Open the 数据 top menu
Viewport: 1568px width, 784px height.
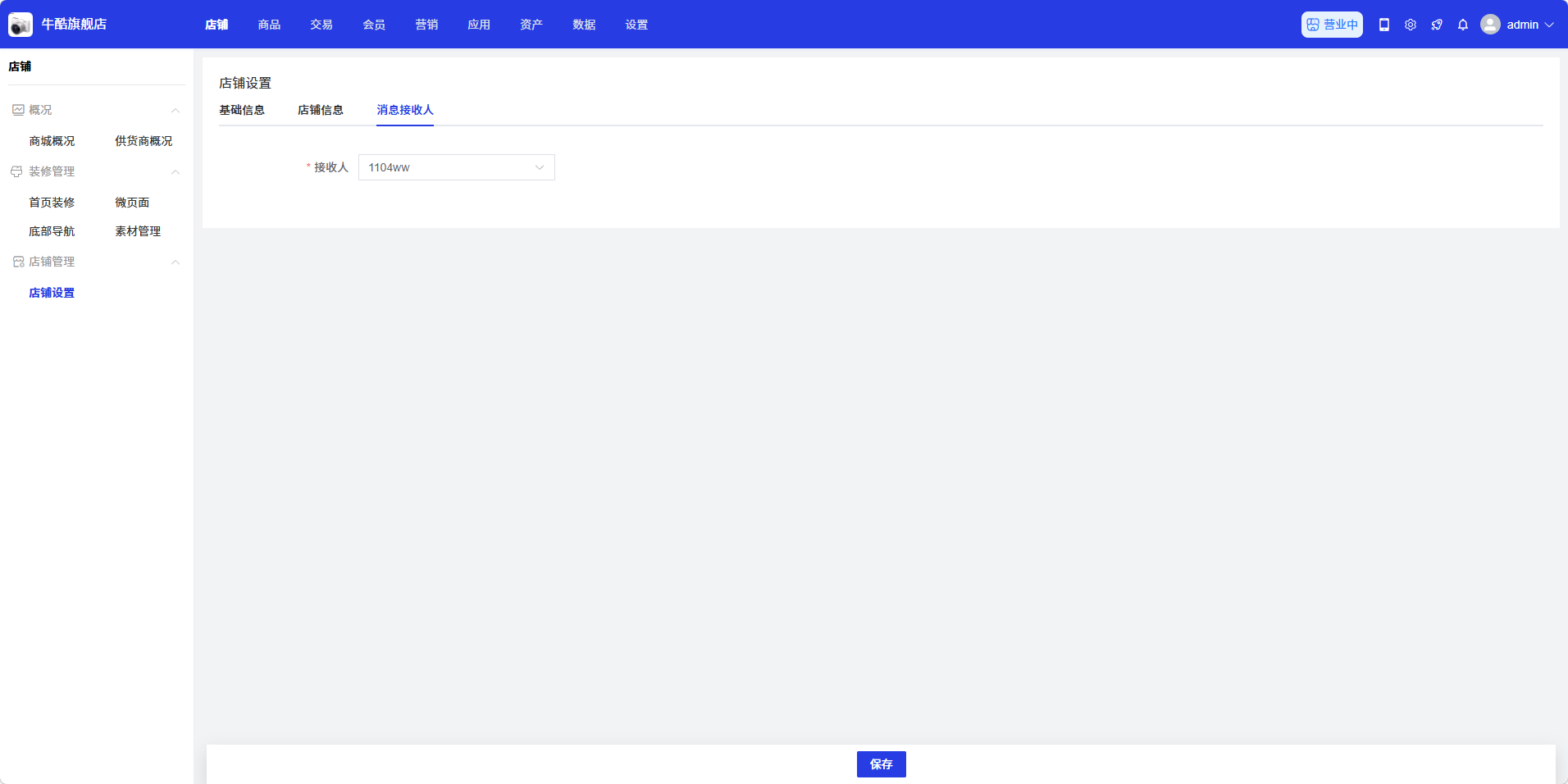[584, 25]
